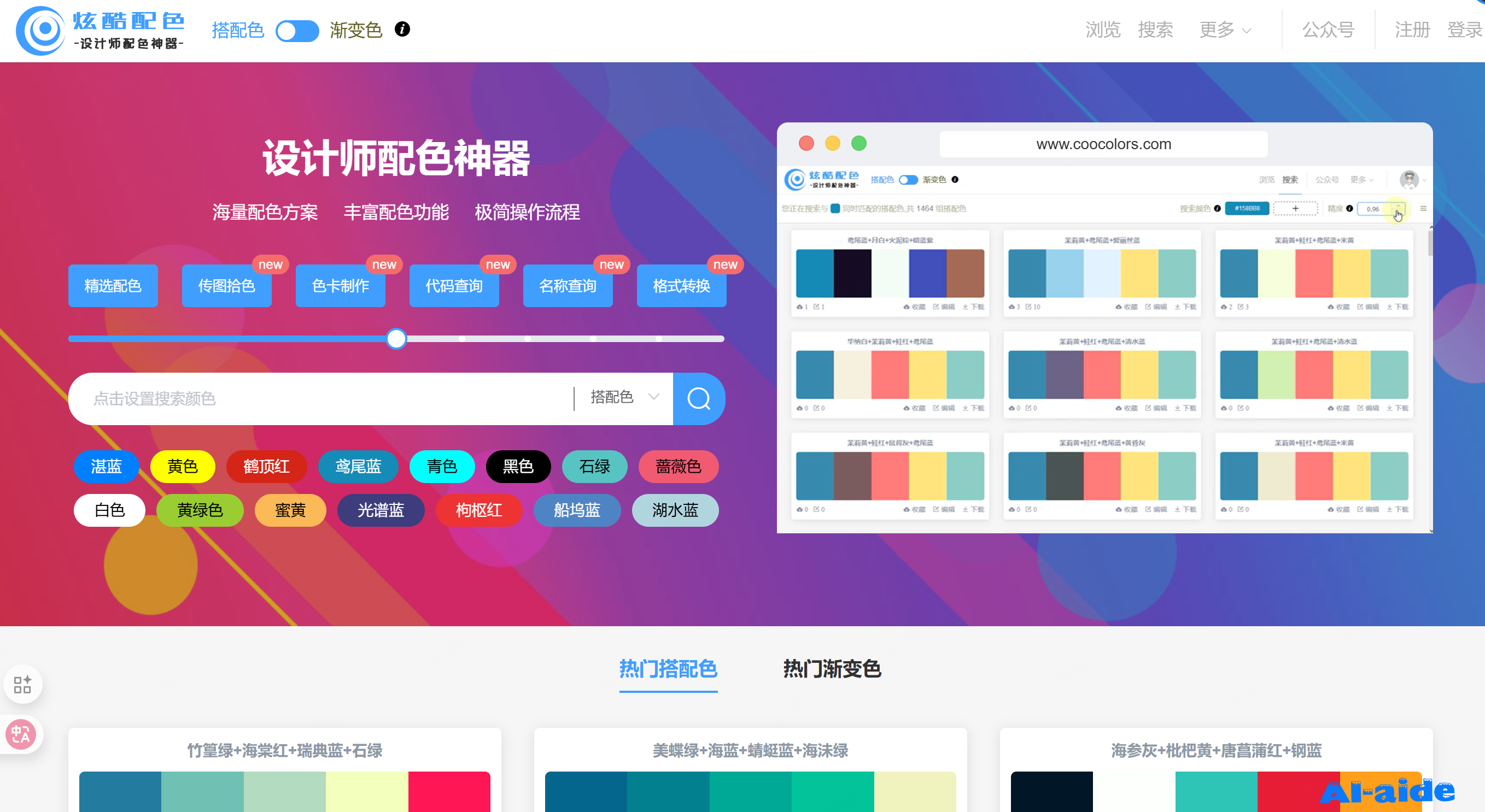1485x812 pixels.
Task: Click the 色卡制作 button
Action: tap(340, 285)
